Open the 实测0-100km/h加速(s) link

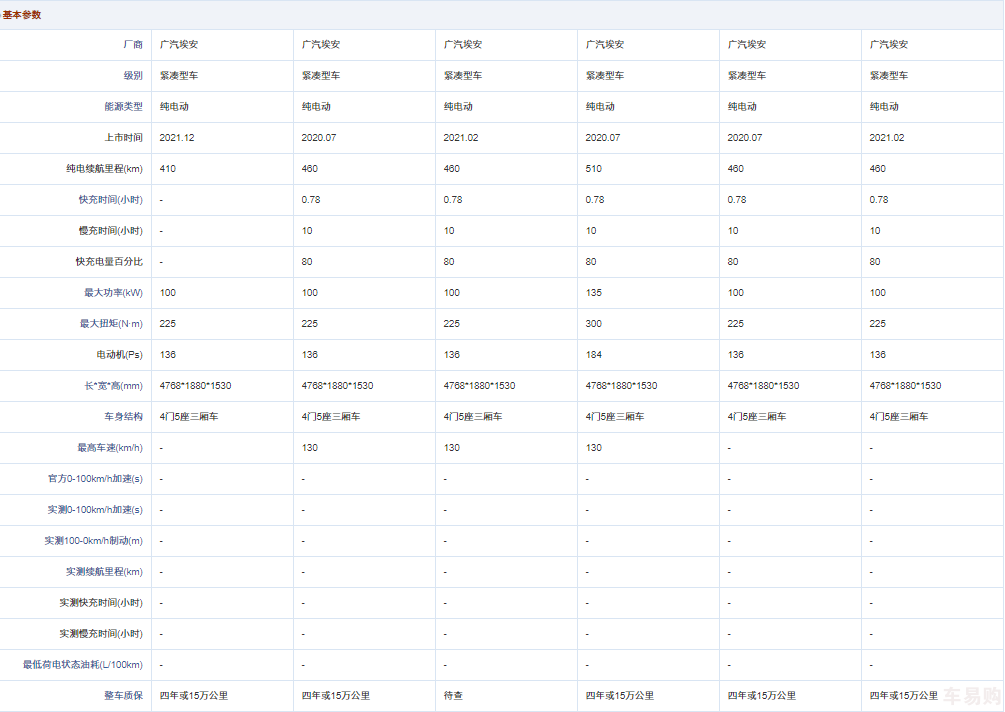click(95, 509)
